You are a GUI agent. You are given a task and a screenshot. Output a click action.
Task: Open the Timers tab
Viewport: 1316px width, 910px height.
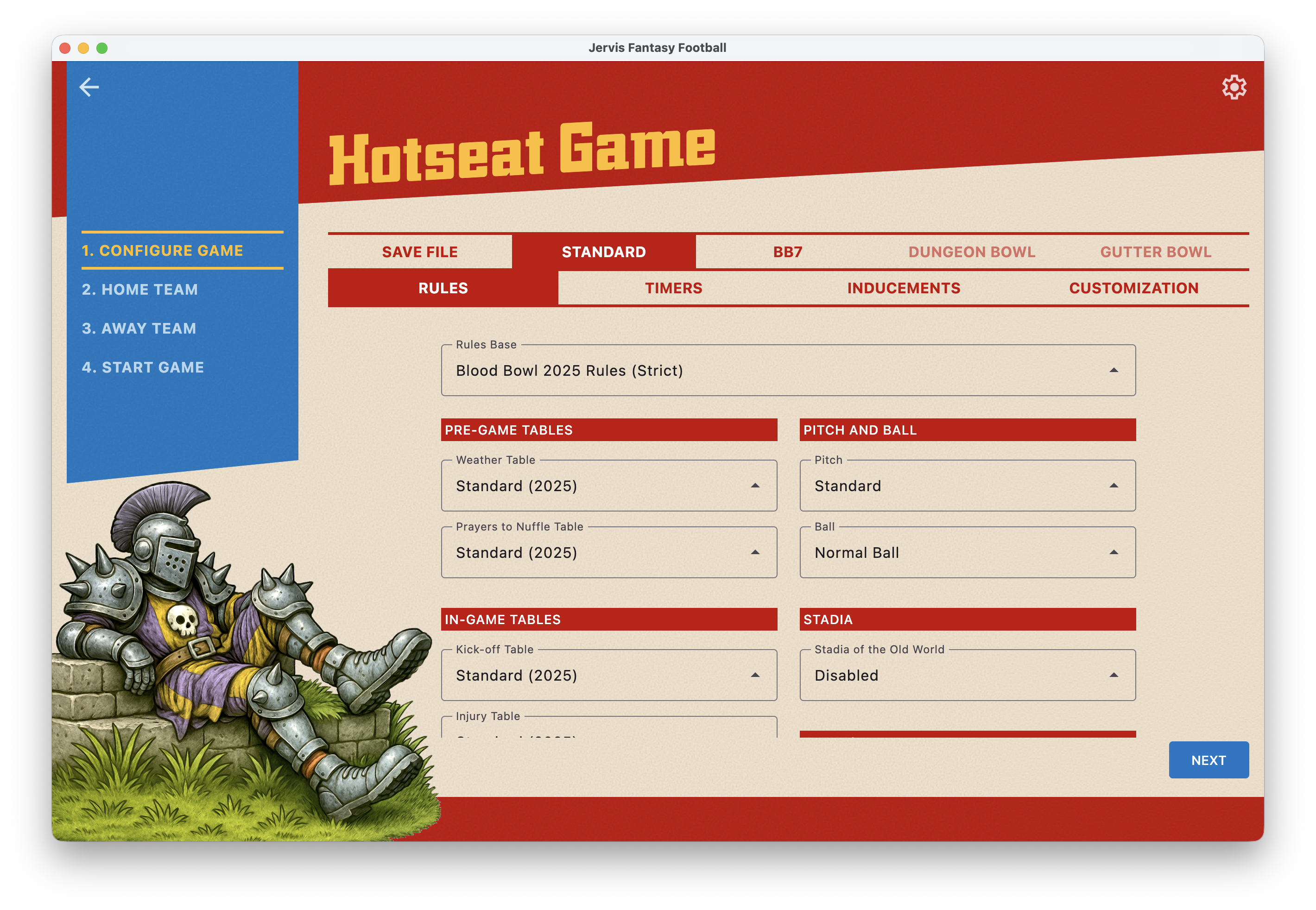pos(673,288)
